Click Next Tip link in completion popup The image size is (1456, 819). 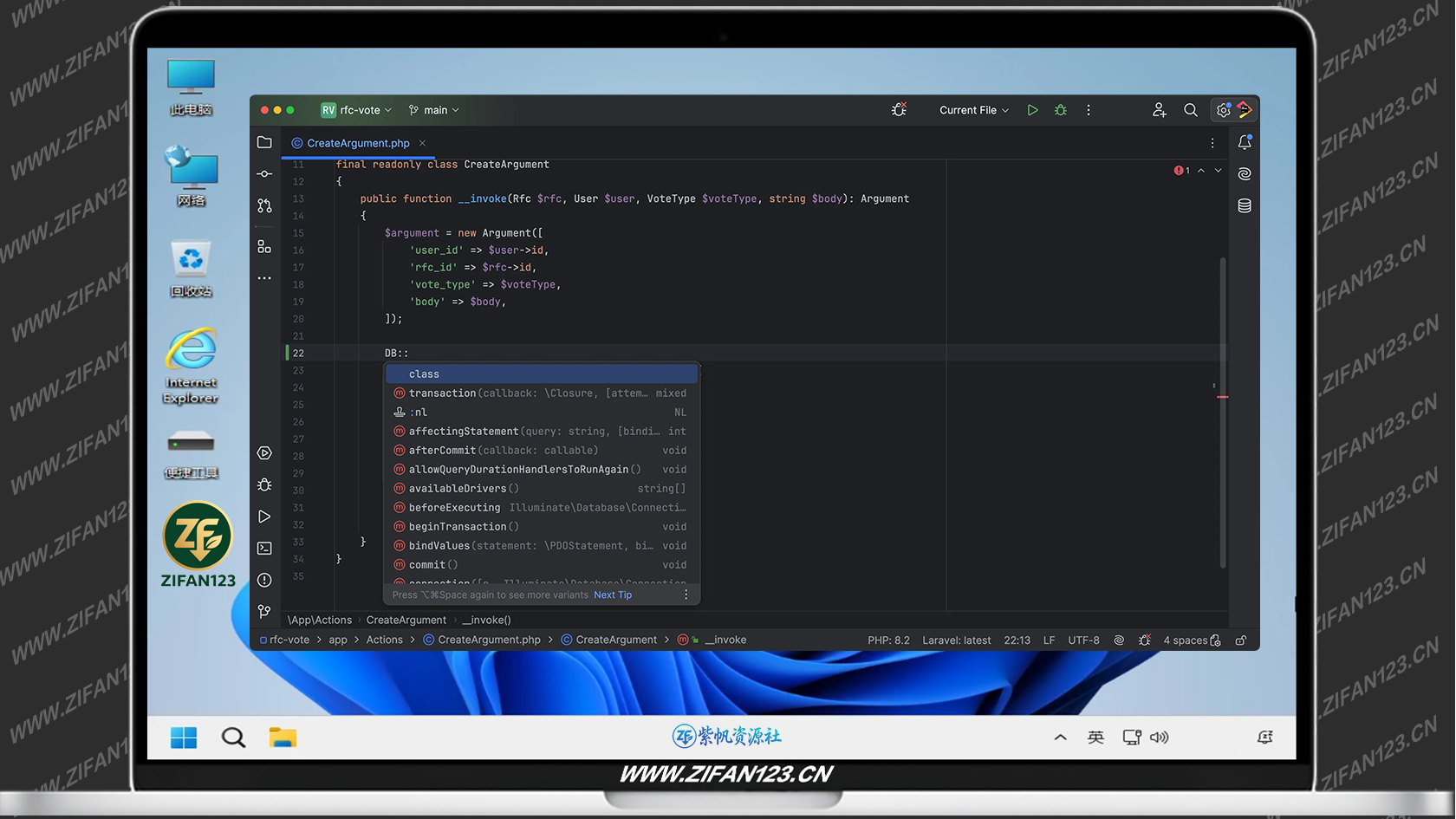coord(613,595)
